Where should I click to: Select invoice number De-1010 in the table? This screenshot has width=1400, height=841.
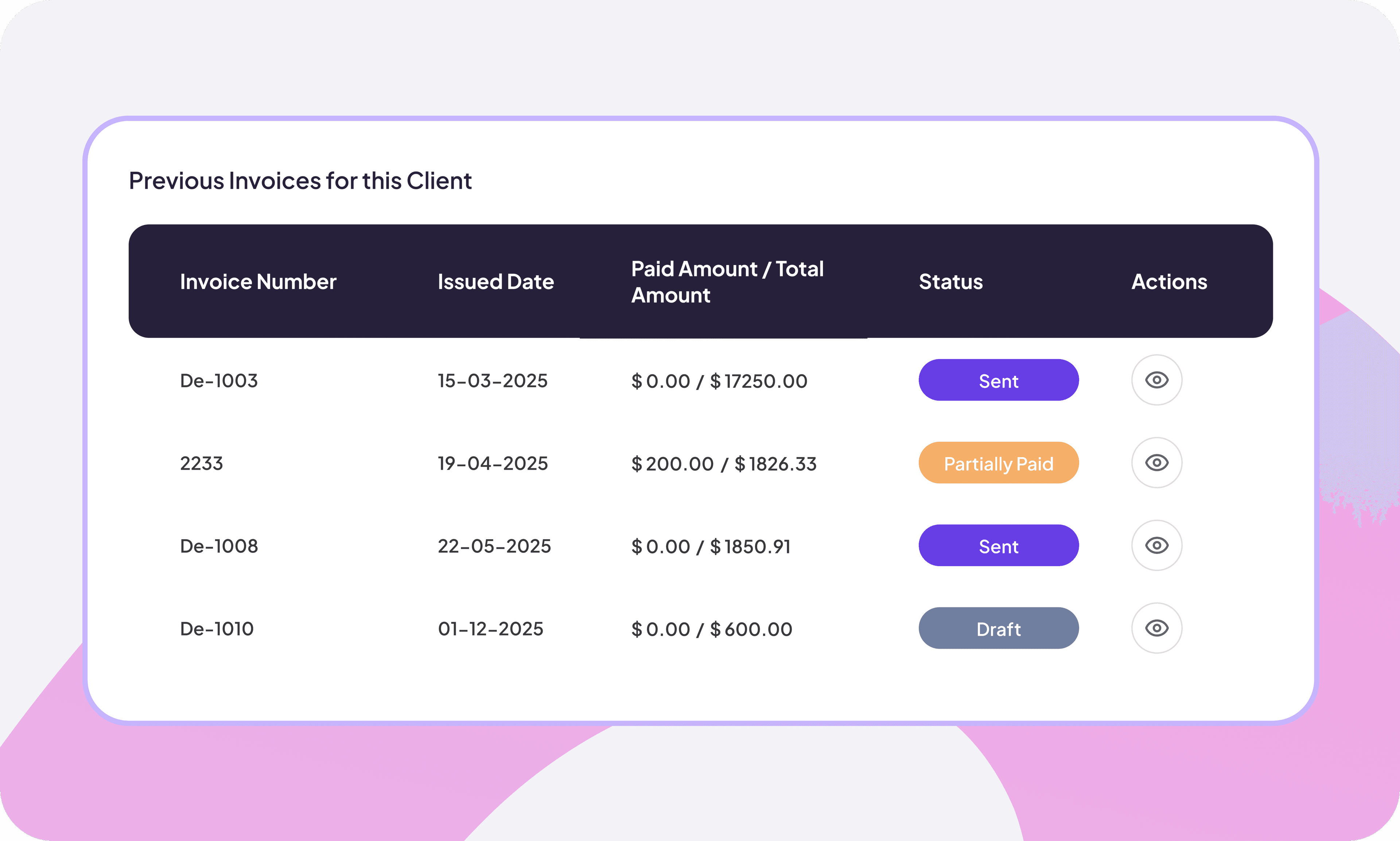[x=217, y=628]
